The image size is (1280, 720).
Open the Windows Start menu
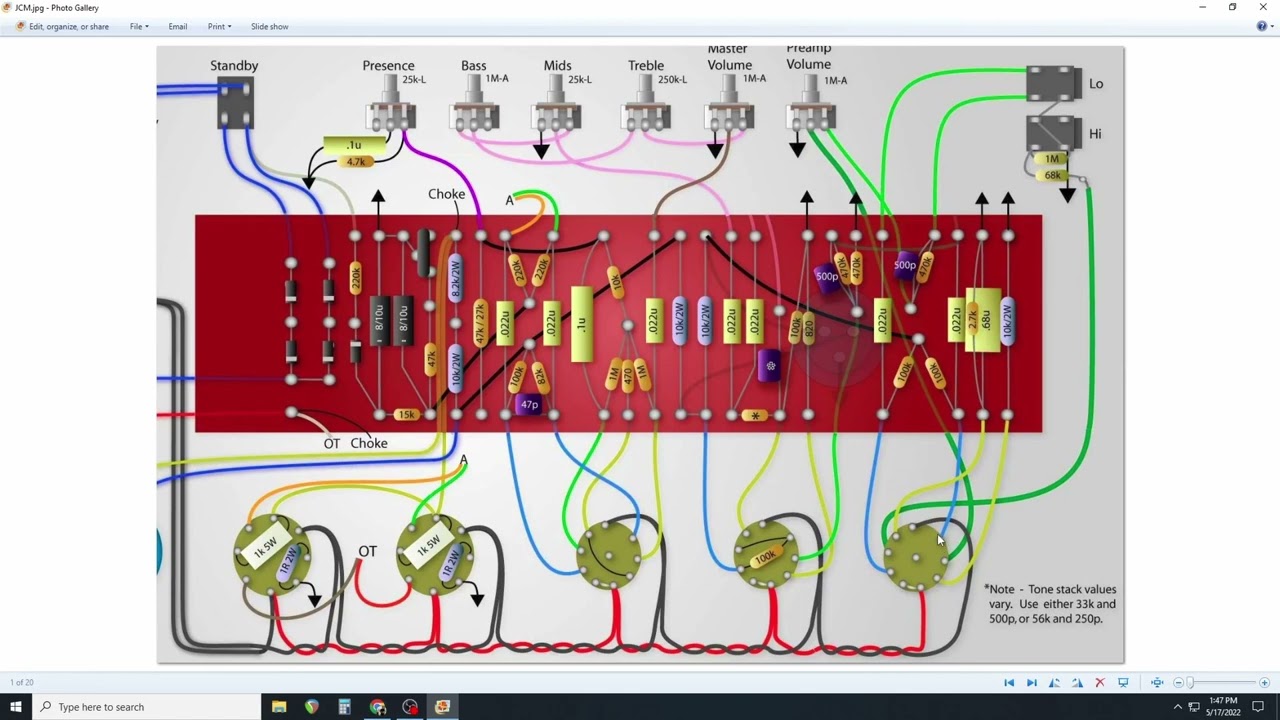(16, 707)
